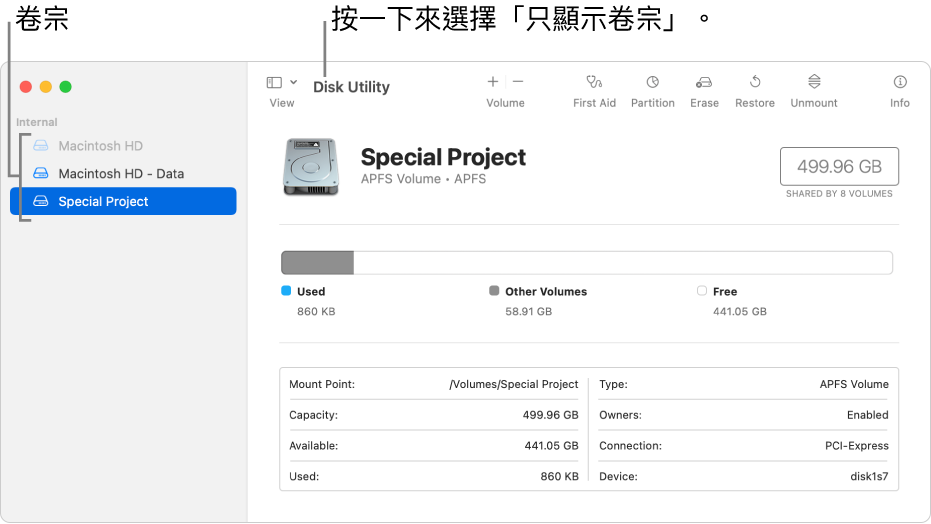Open the Partition pie chart icon
Viewport: 931px width, 524px height.
tap(653, 82)
